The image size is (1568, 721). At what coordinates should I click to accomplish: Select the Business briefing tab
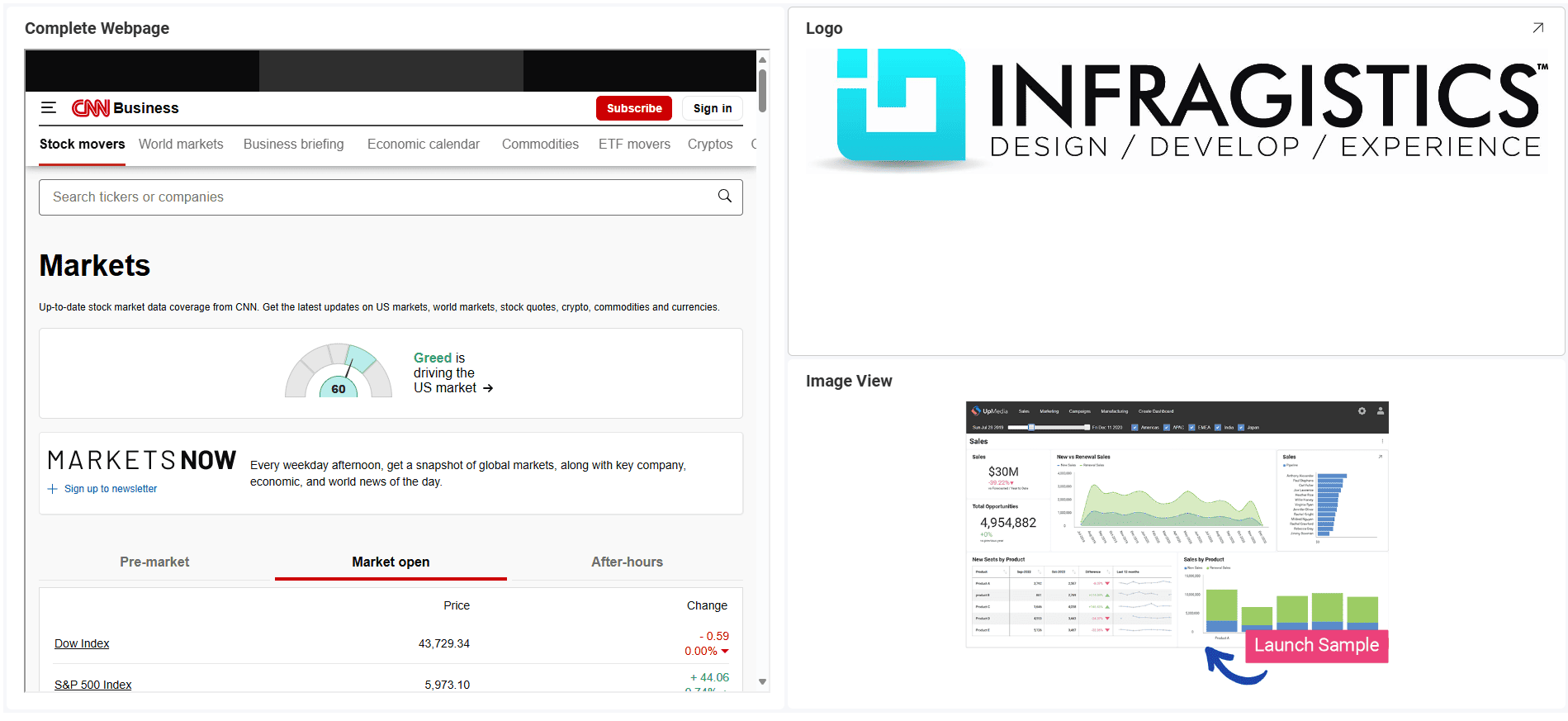[x=294, y=144]
